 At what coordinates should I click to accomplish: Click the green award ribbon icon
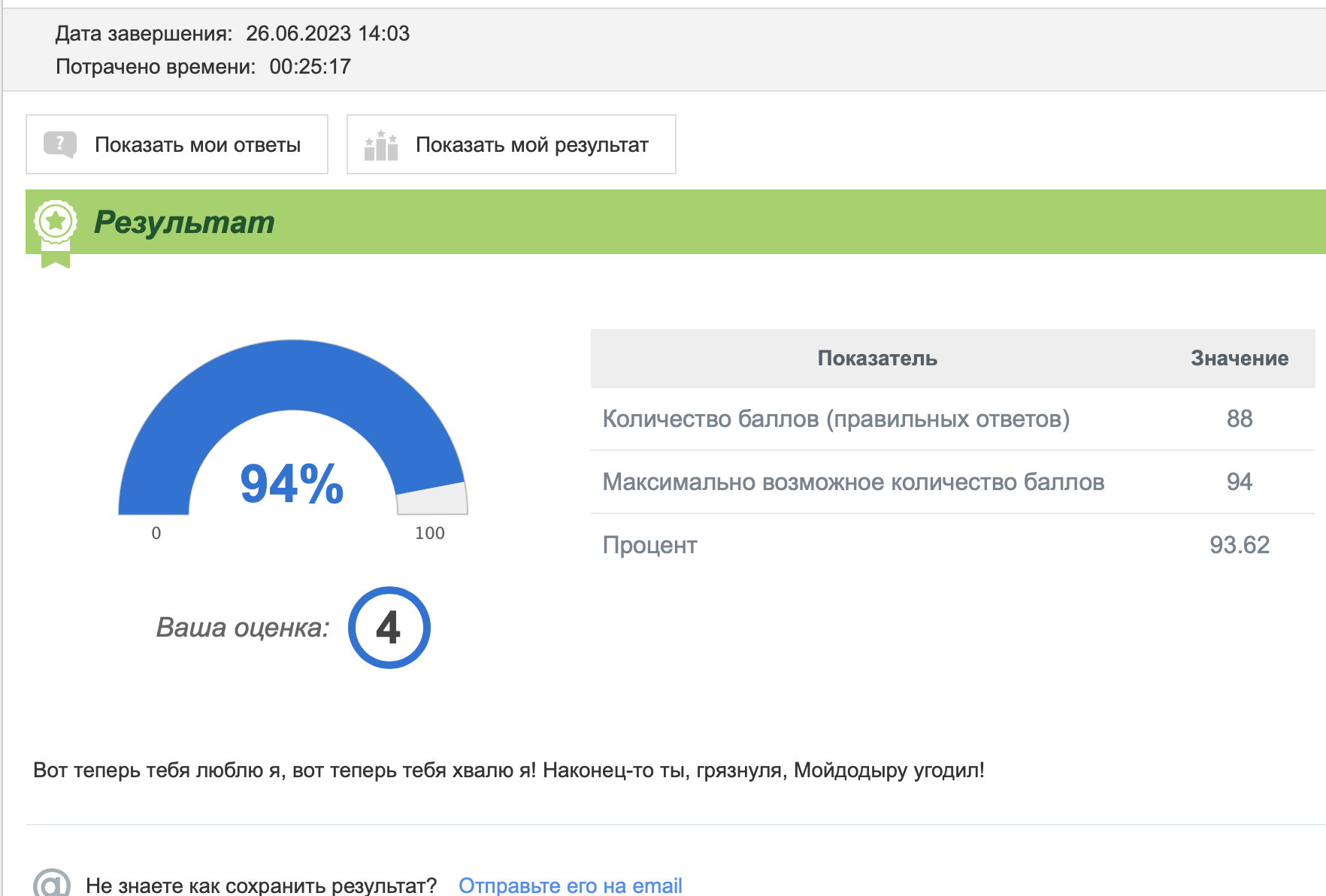56,233
